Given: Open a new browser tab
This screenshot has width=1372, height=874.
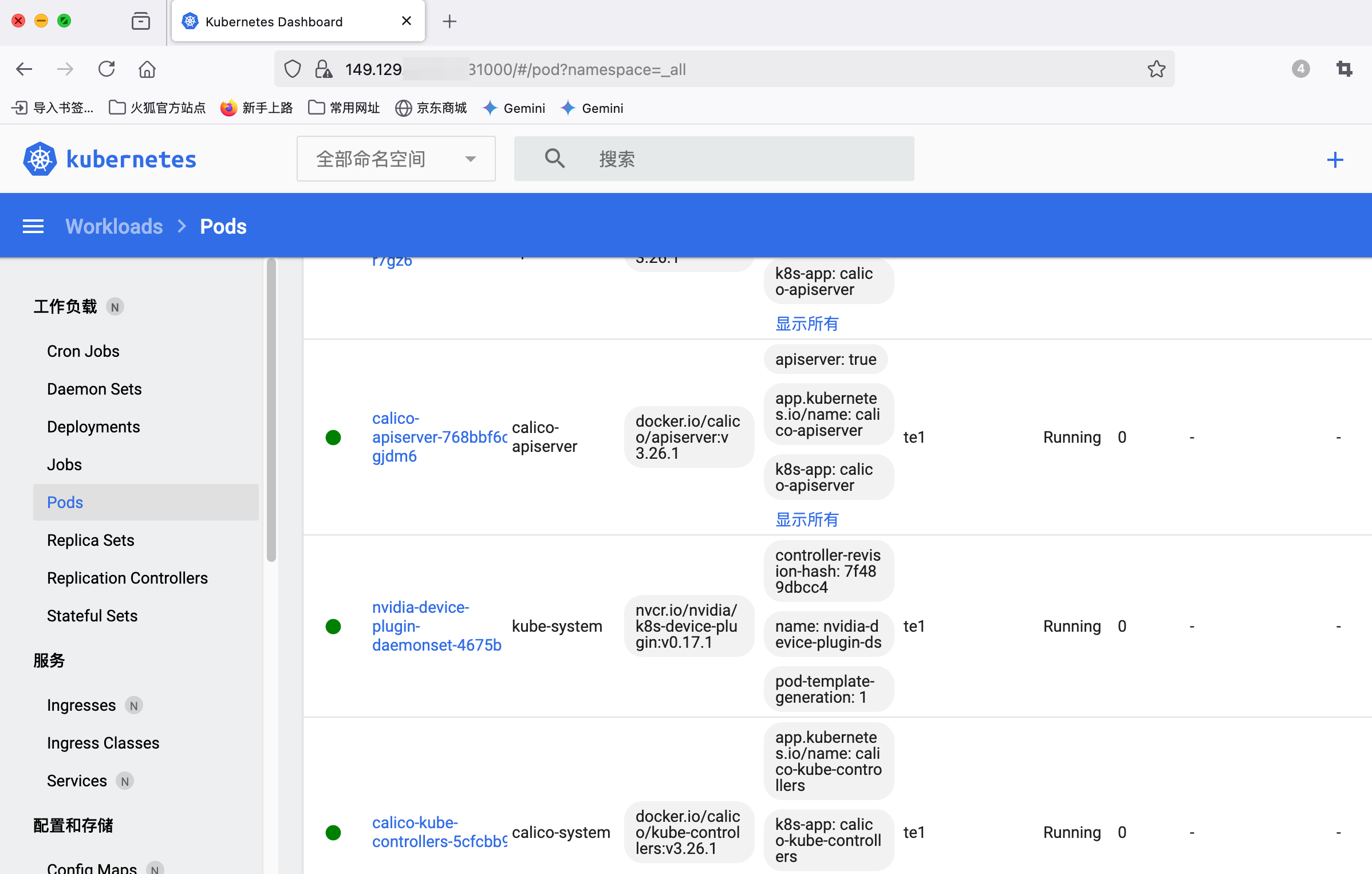Looking at the screenshot, I should (x=450, y=22).
